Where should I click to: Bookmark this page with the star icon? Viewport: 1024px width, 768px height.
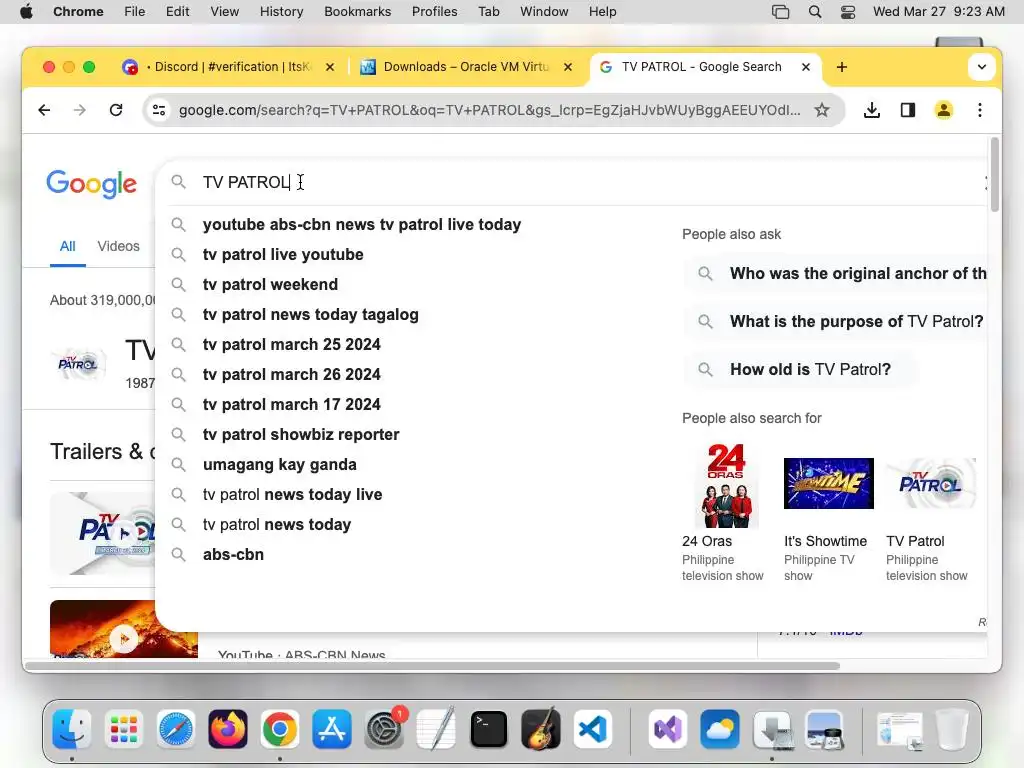click(822, 110)
